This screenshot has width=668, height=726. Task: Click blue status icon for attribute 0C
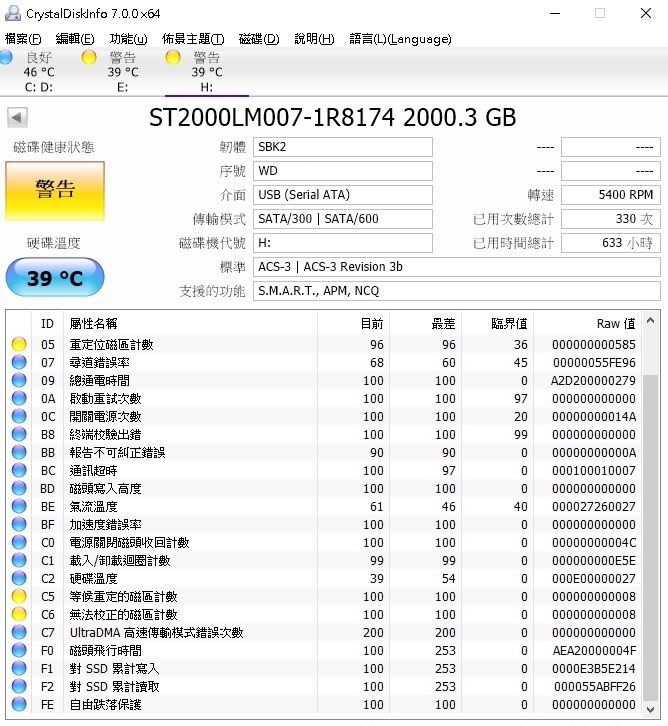tap(19, 416)
